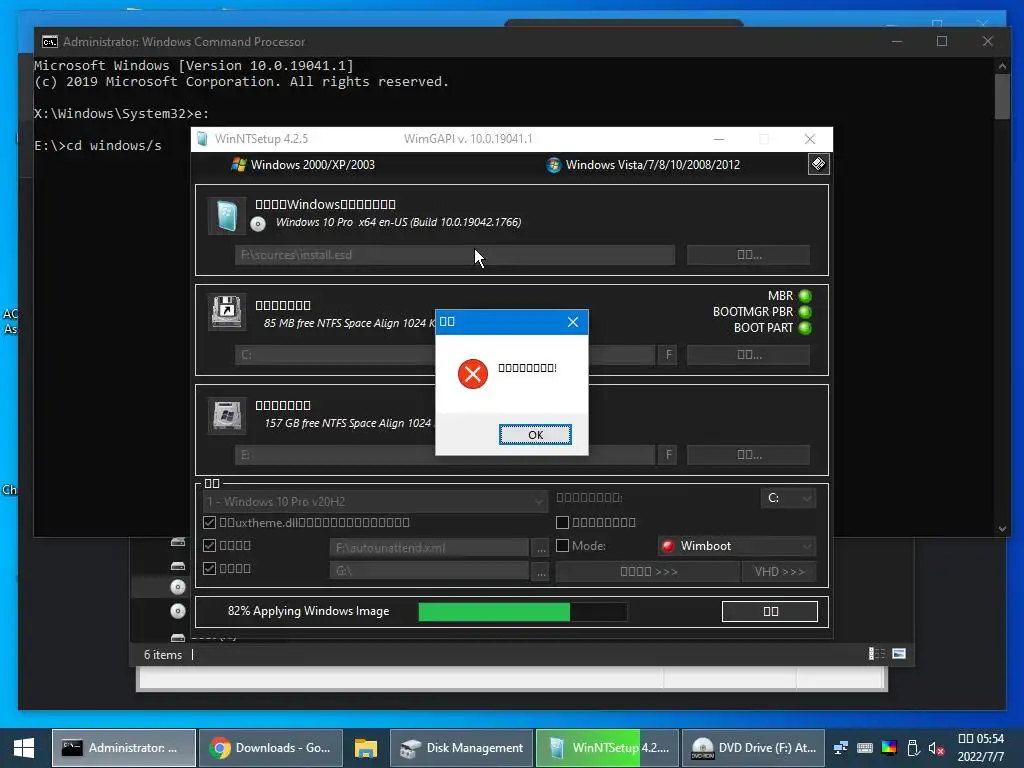Click ellipsis button next to G:\ field
The height and width of the screenshot is (768, 1024).
click(541, 571)
